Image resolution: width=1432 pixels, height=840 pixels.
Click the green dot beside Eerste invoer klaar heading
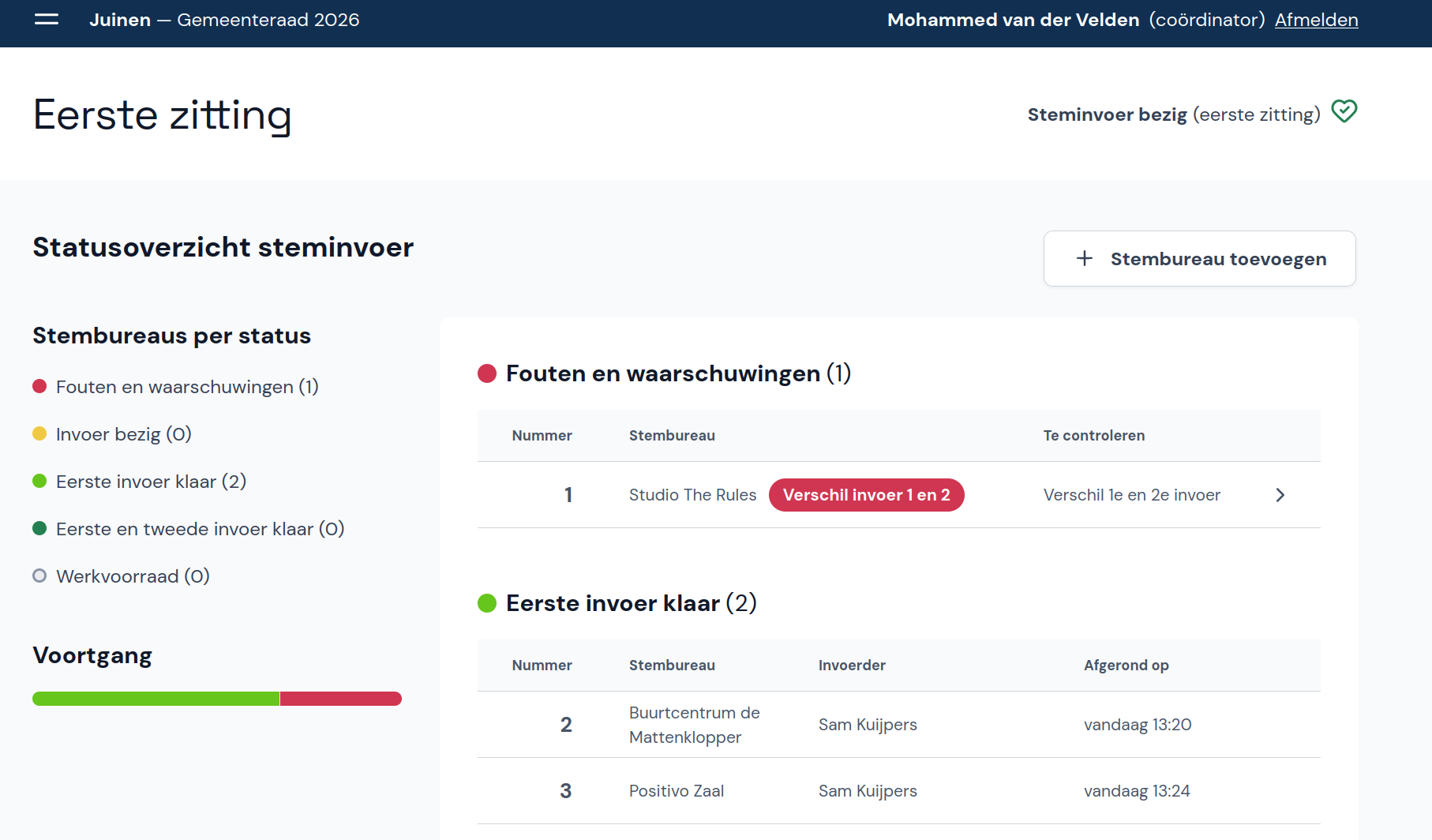coord(487,603)
